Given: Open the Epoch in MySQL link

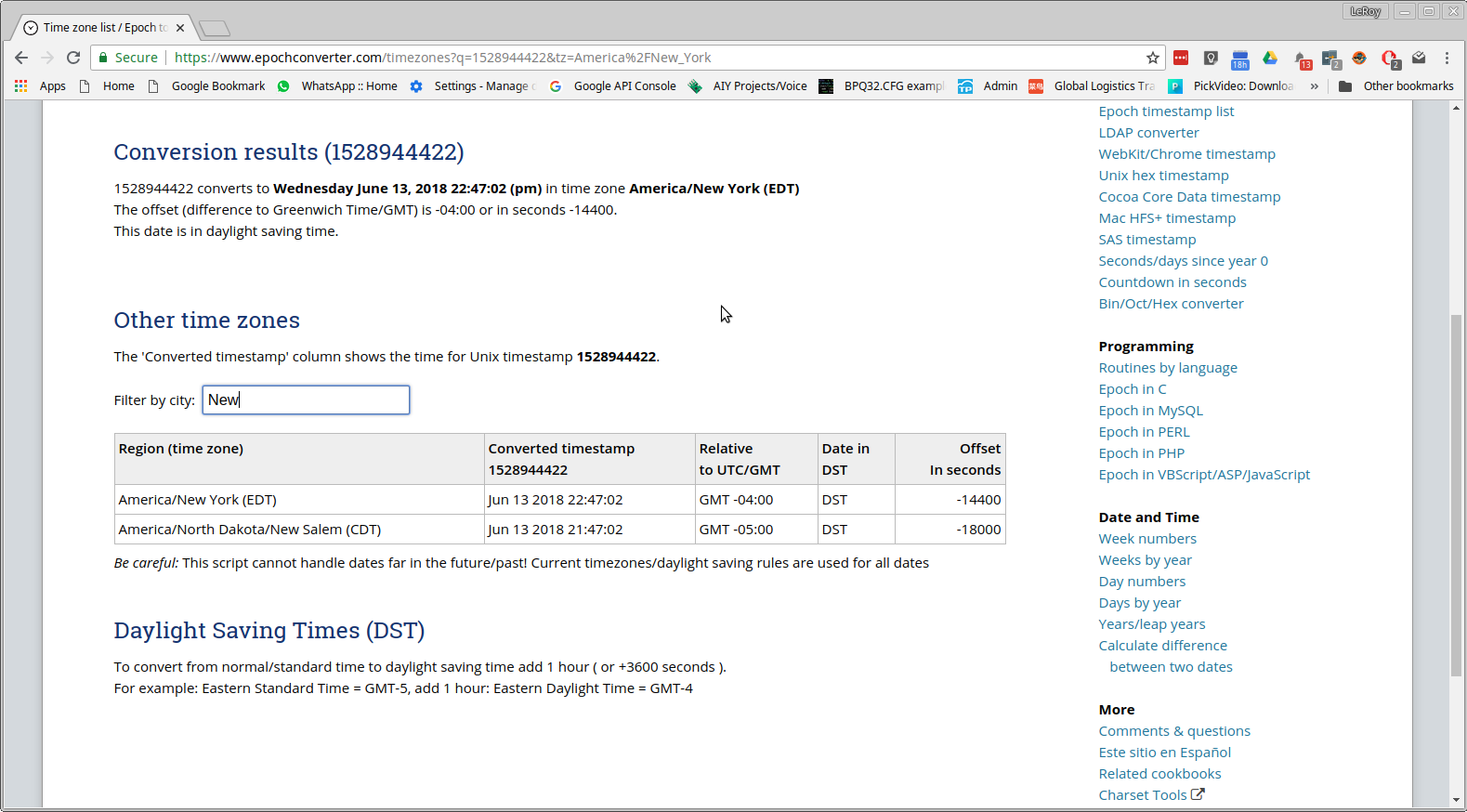Looking at the screenshot, I should coord(1150,411).
